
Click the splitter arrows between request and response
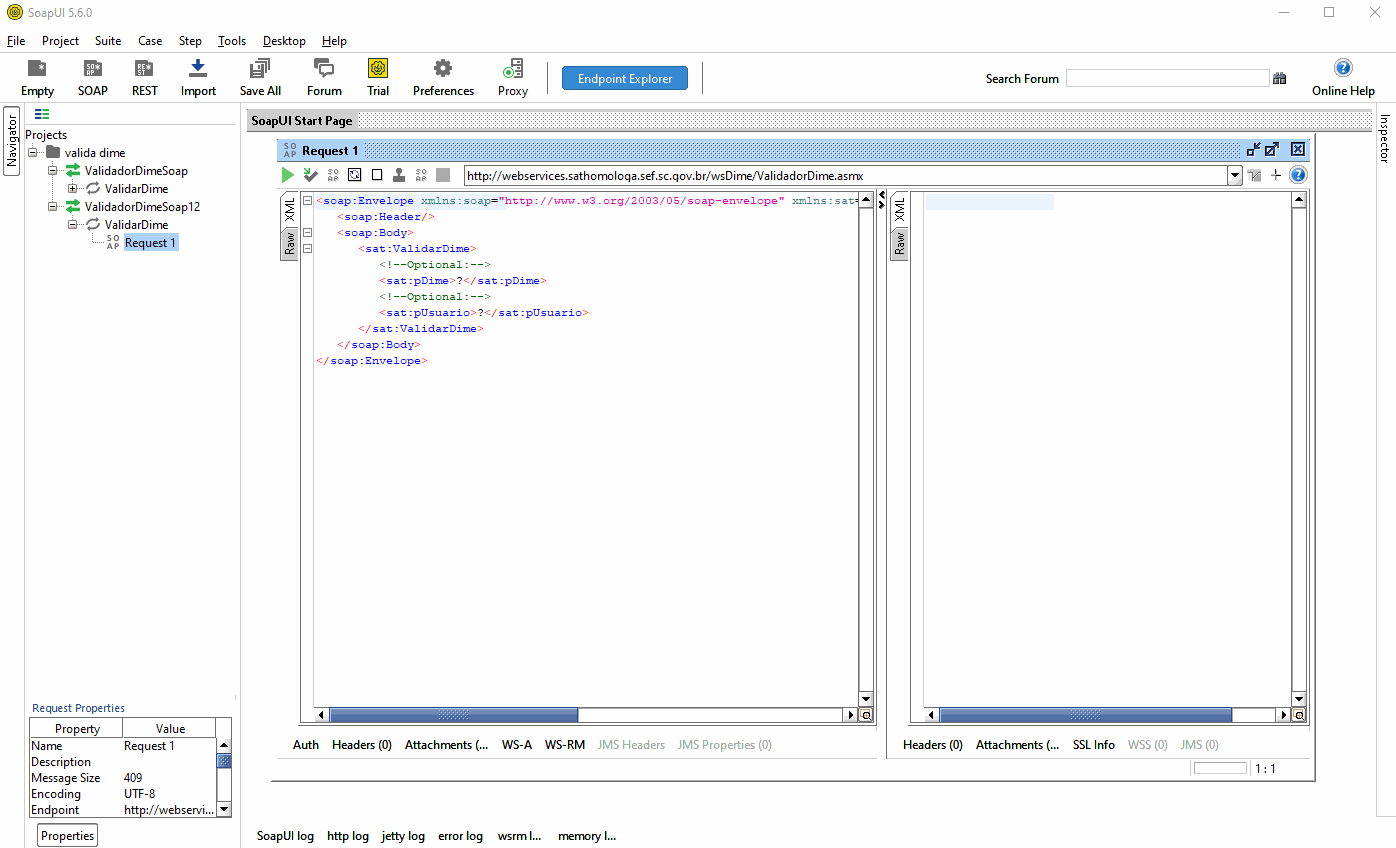[882, 200]
